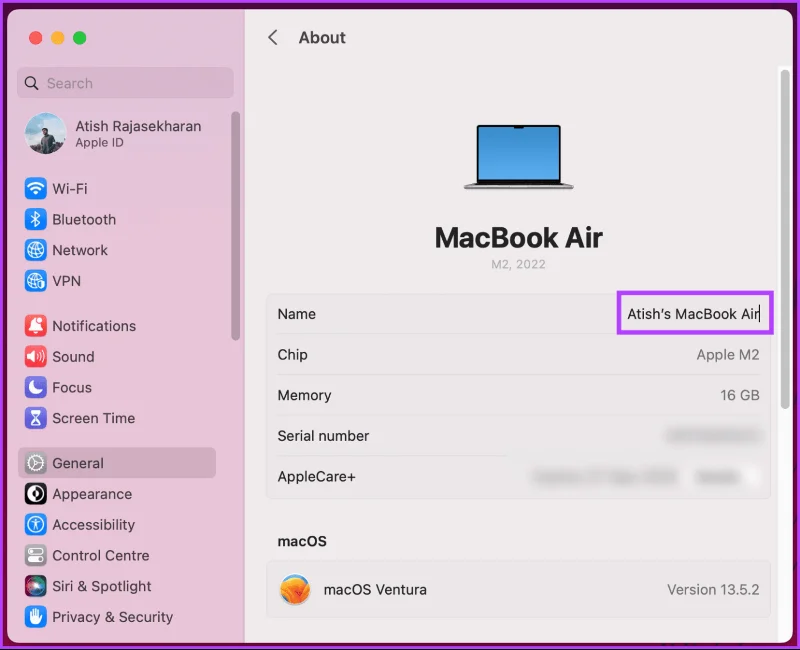
Task: Select the Wi-Fi label in the sidebar
Action: (70, 189)
